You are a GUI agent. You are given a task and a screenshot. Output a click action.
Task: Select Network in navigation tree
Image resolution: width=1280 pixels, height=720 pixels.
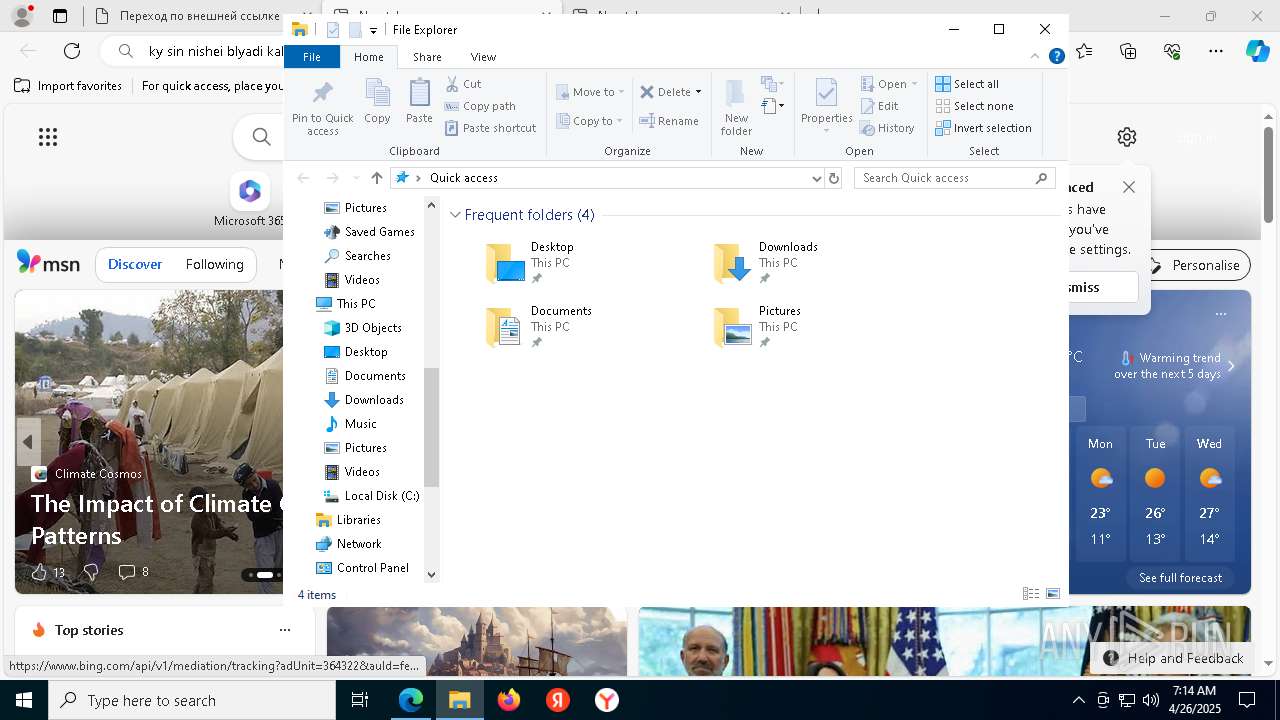tap(348, 544)
